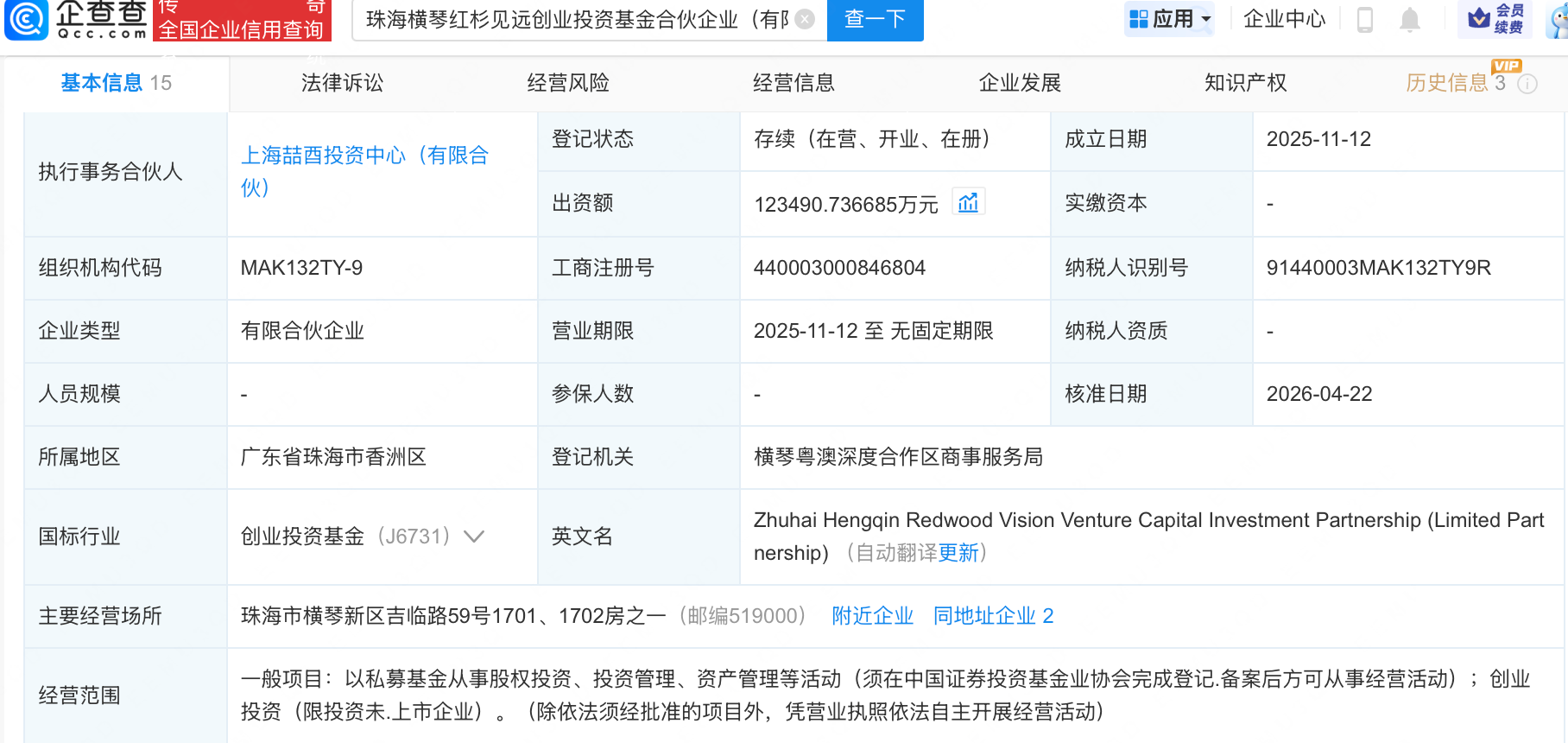This screenshot has width=1568, height=743.
Task: Open the notifications bell
Action: coord(1409,19)
